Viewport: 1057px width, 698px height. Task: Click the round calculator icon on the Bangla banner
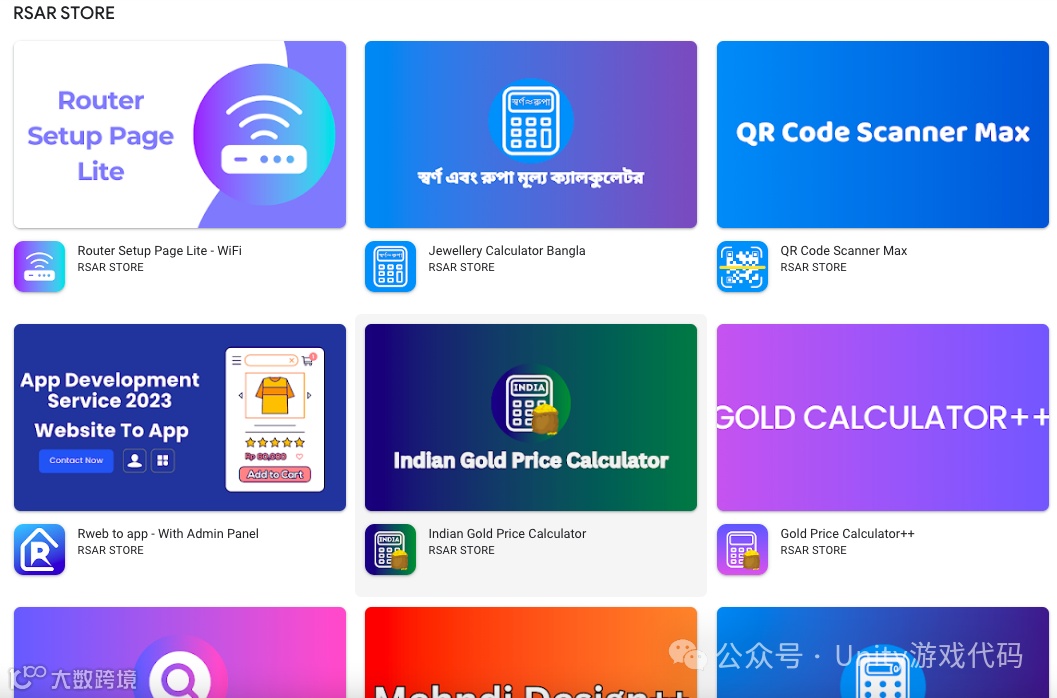click(x=531, y=122)
